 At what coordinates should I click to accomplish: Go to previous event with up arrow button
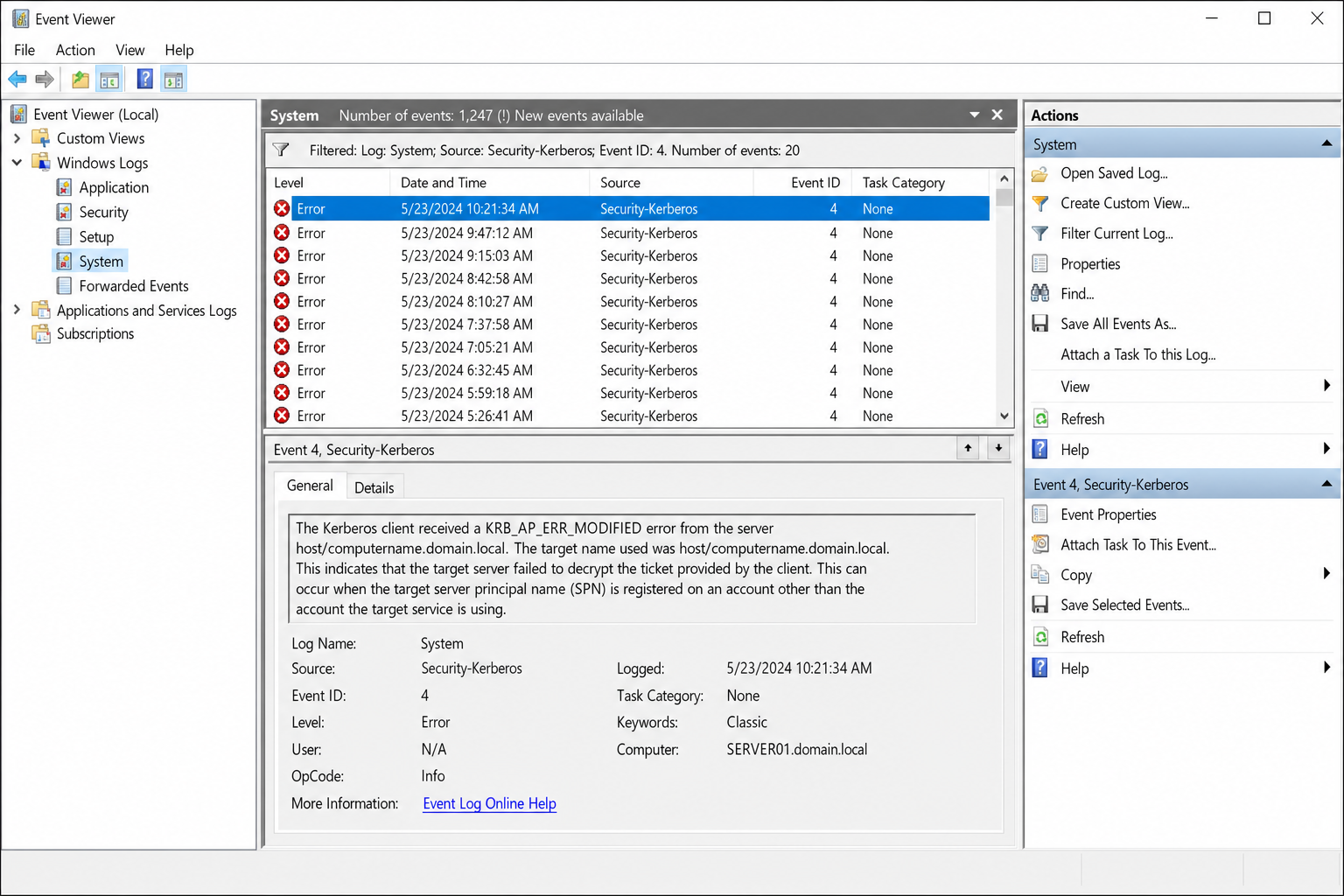click(x=968, y=448)
